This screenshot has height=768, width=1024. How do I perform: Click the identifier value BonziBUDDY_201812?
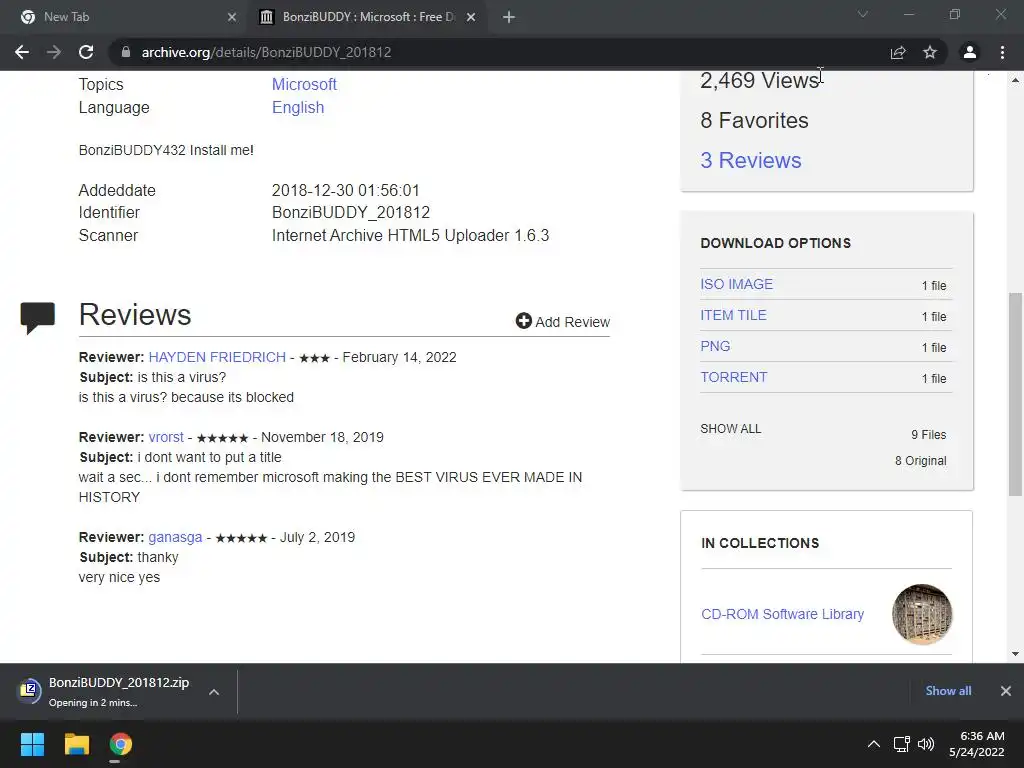pos(351,212)
